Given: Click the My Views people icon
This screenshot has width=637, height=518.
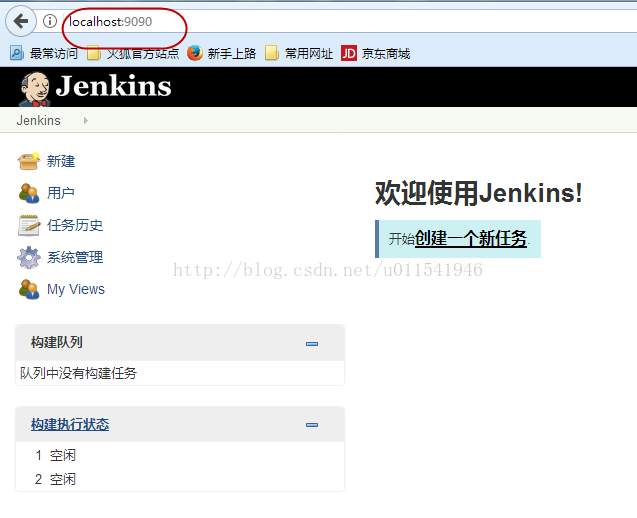Looking at the screenshot, I should (29, 289).
